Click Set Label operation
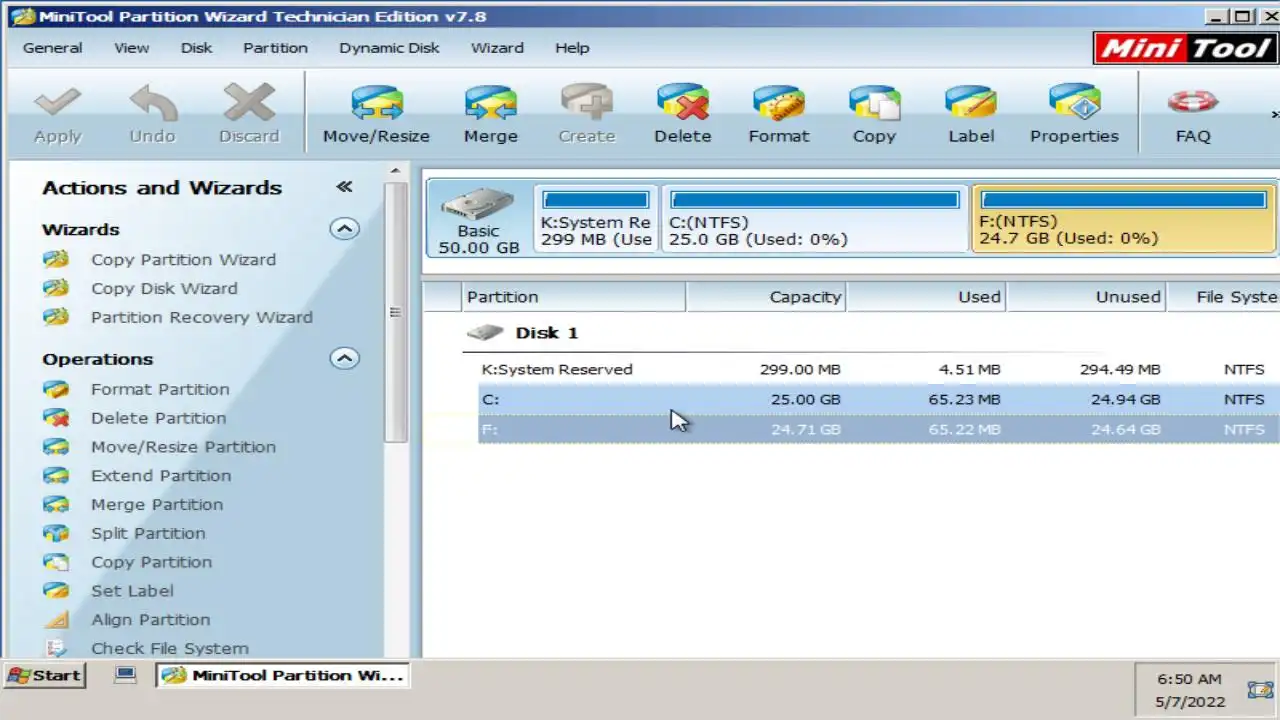Image resolution: width=1280 pixels, height=720 pixels. point(132,592)
